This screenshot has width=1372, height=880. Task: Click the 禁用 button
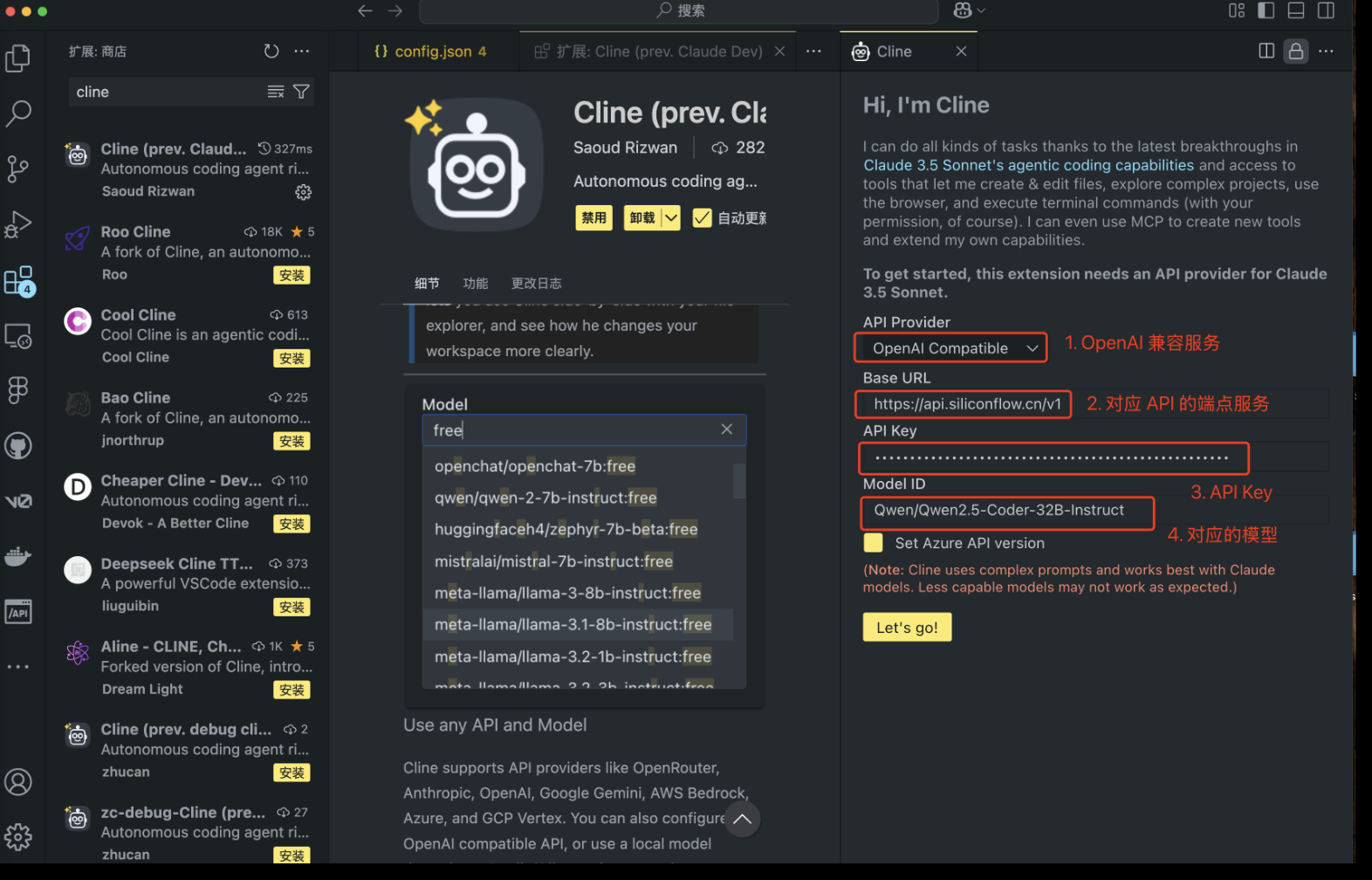point(594,218)
